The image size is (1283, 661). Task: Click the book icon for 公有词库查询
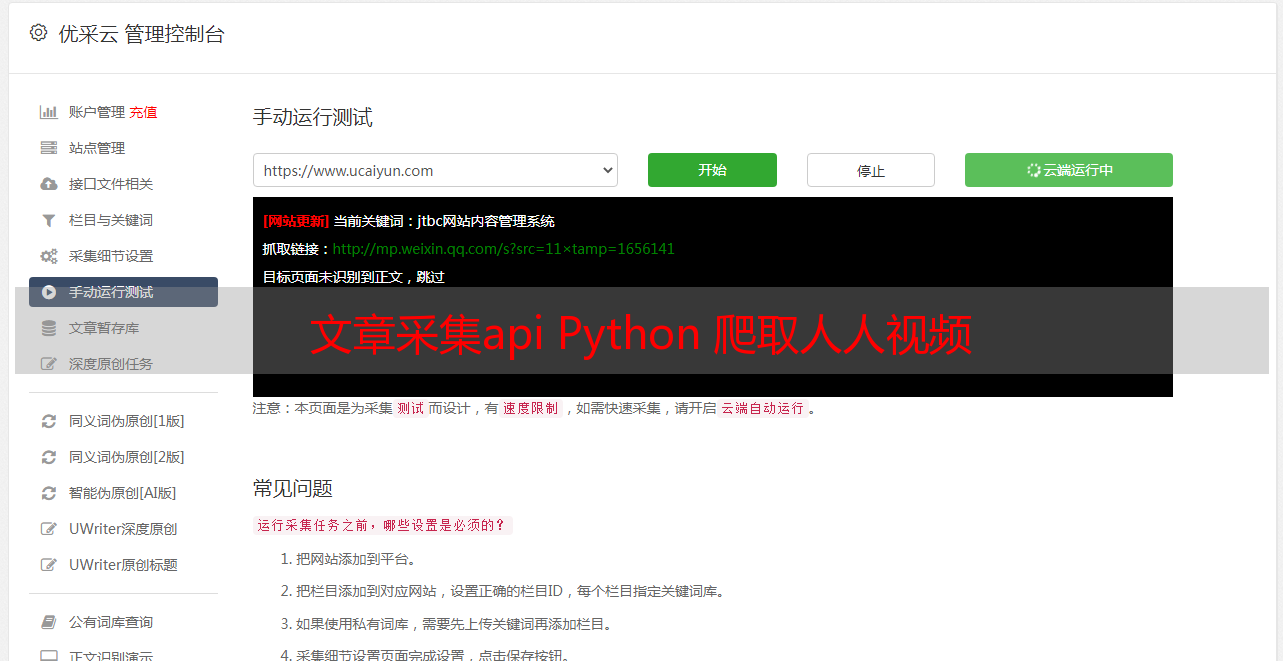(x=48, y=622)
